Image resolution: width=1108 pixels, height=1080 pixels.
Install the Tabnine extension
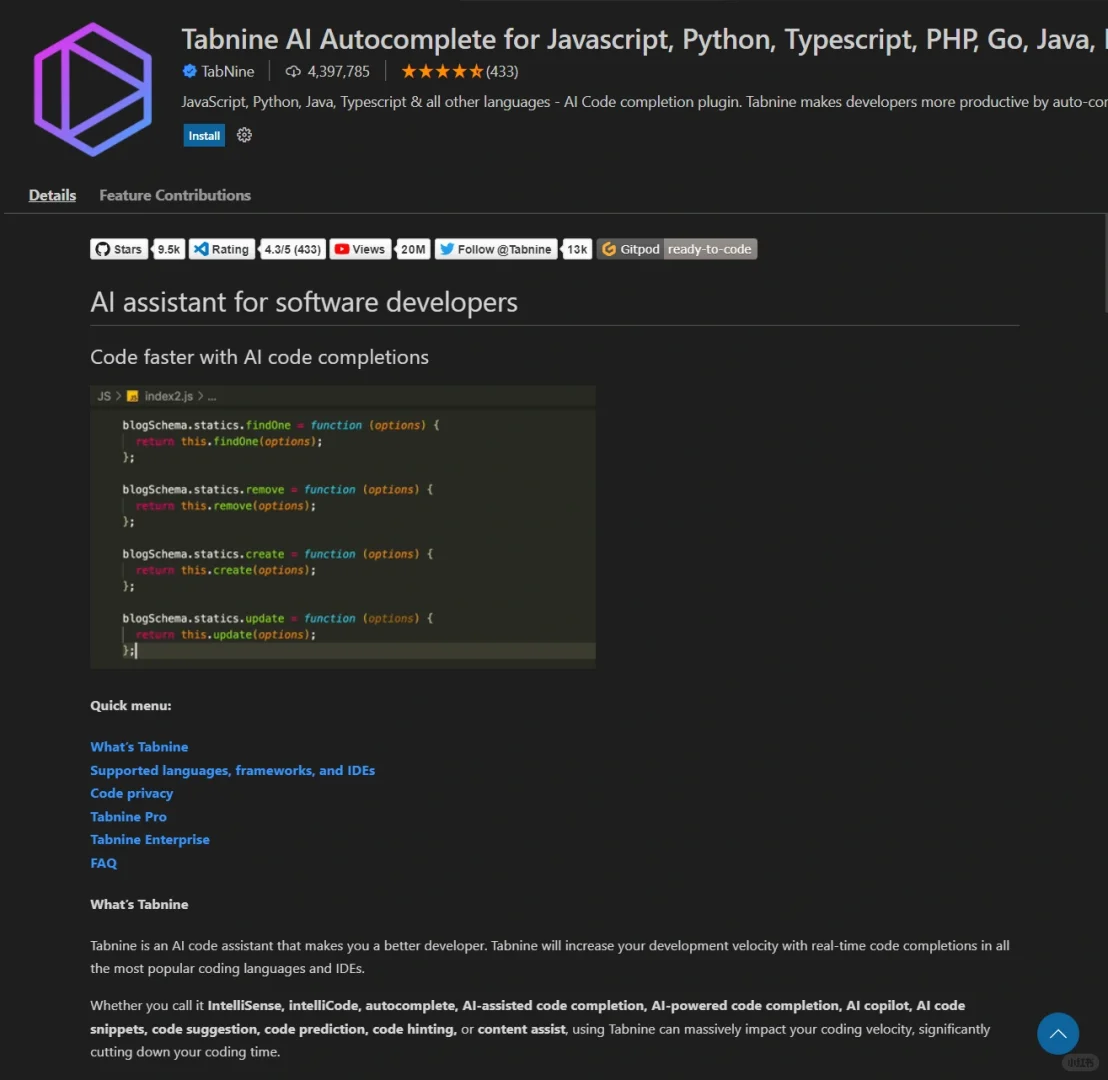204,136
